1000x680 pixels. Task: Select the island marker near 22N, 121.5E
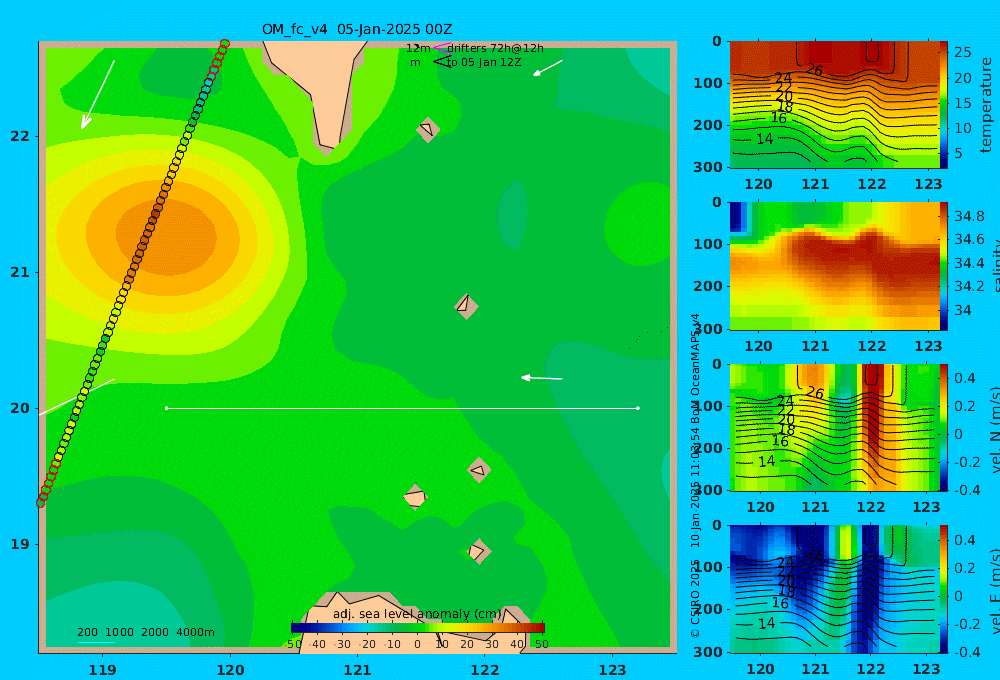click(428, 129)
